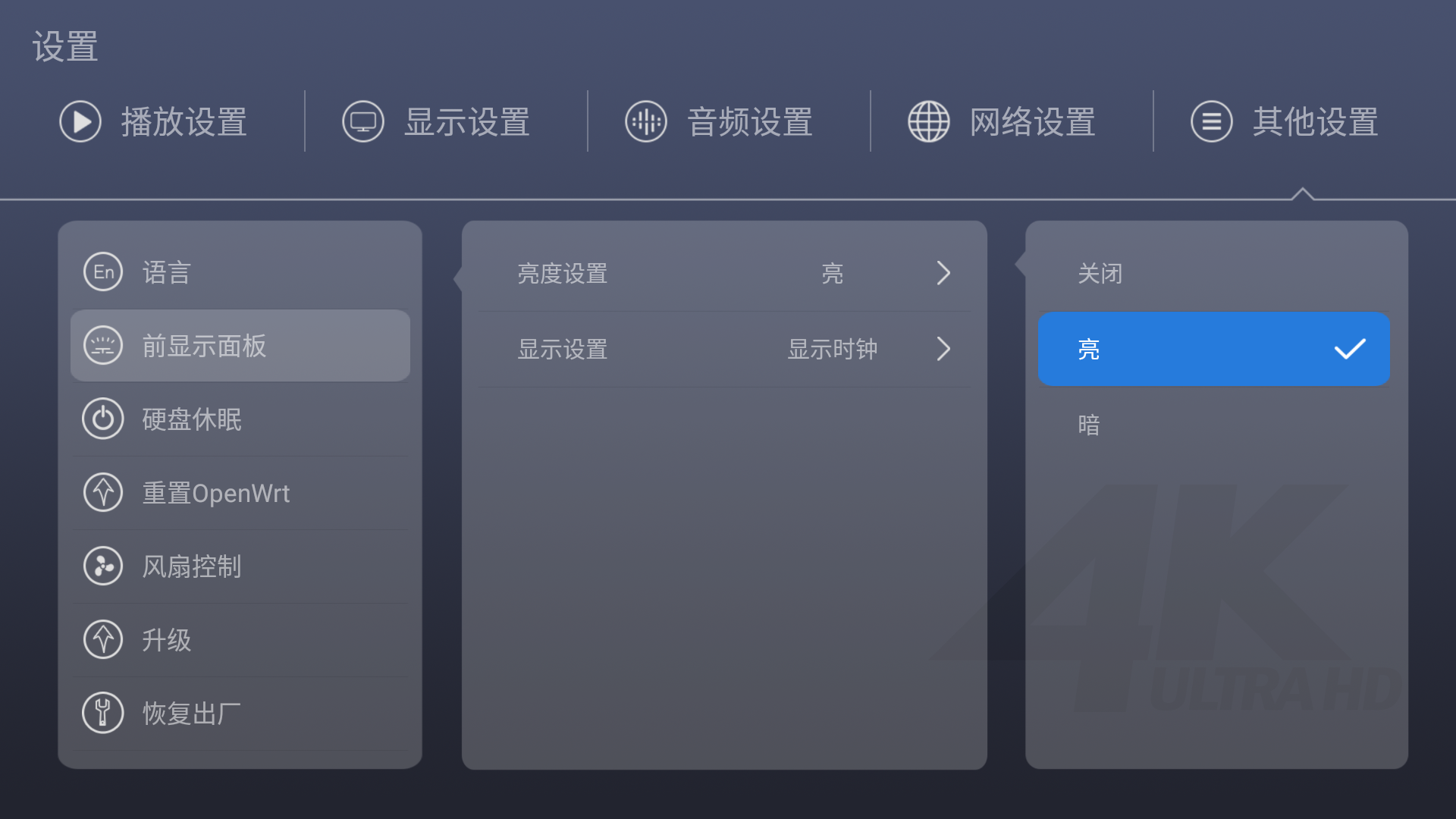Viewport: 1456px width, 819px height.
Task: Click the audio waveform icon for 音频设置
Action: (x=646, y=121)
